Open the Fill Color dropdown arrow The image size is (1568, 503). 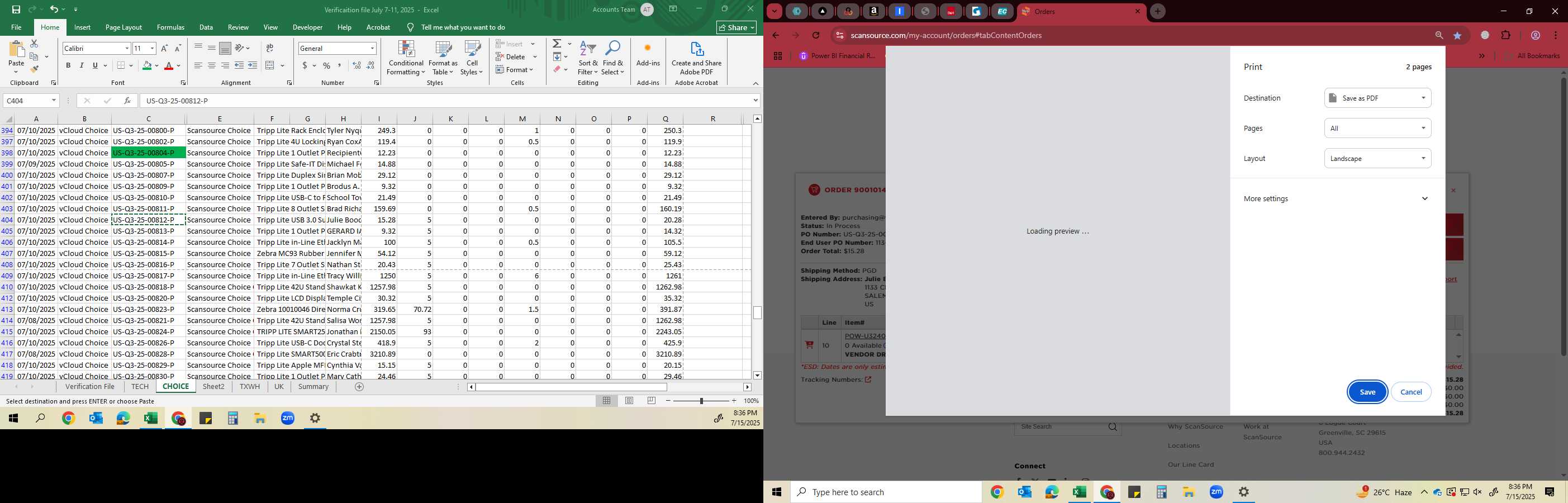click(156, 66)
